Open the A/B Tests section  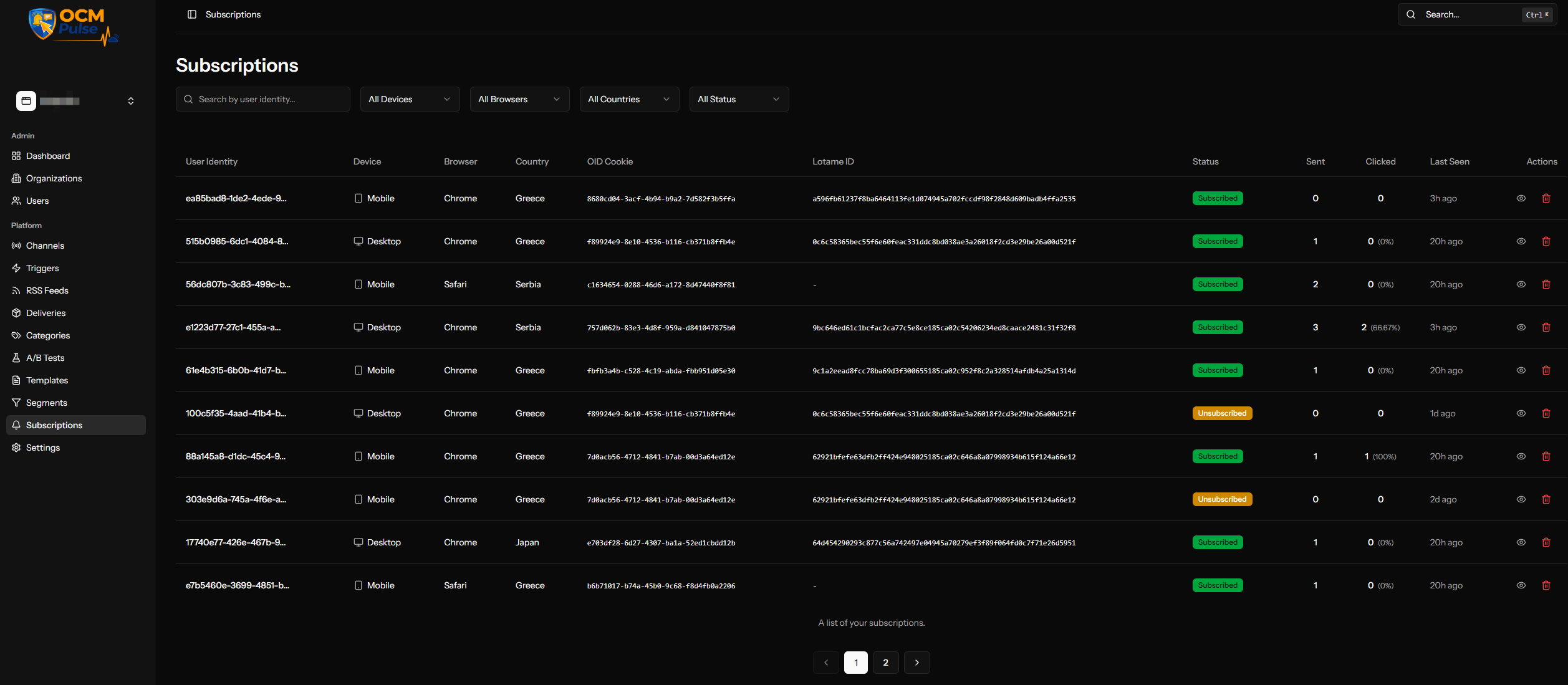[45, 357]
